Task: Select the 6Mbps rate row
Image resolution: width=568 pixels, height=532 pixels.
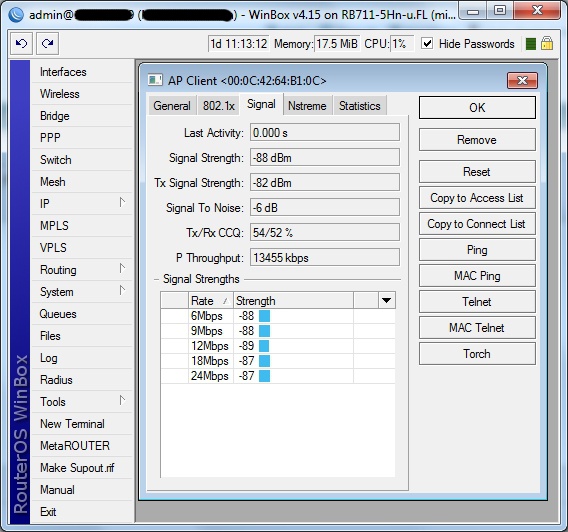Action: coord(278,316)
